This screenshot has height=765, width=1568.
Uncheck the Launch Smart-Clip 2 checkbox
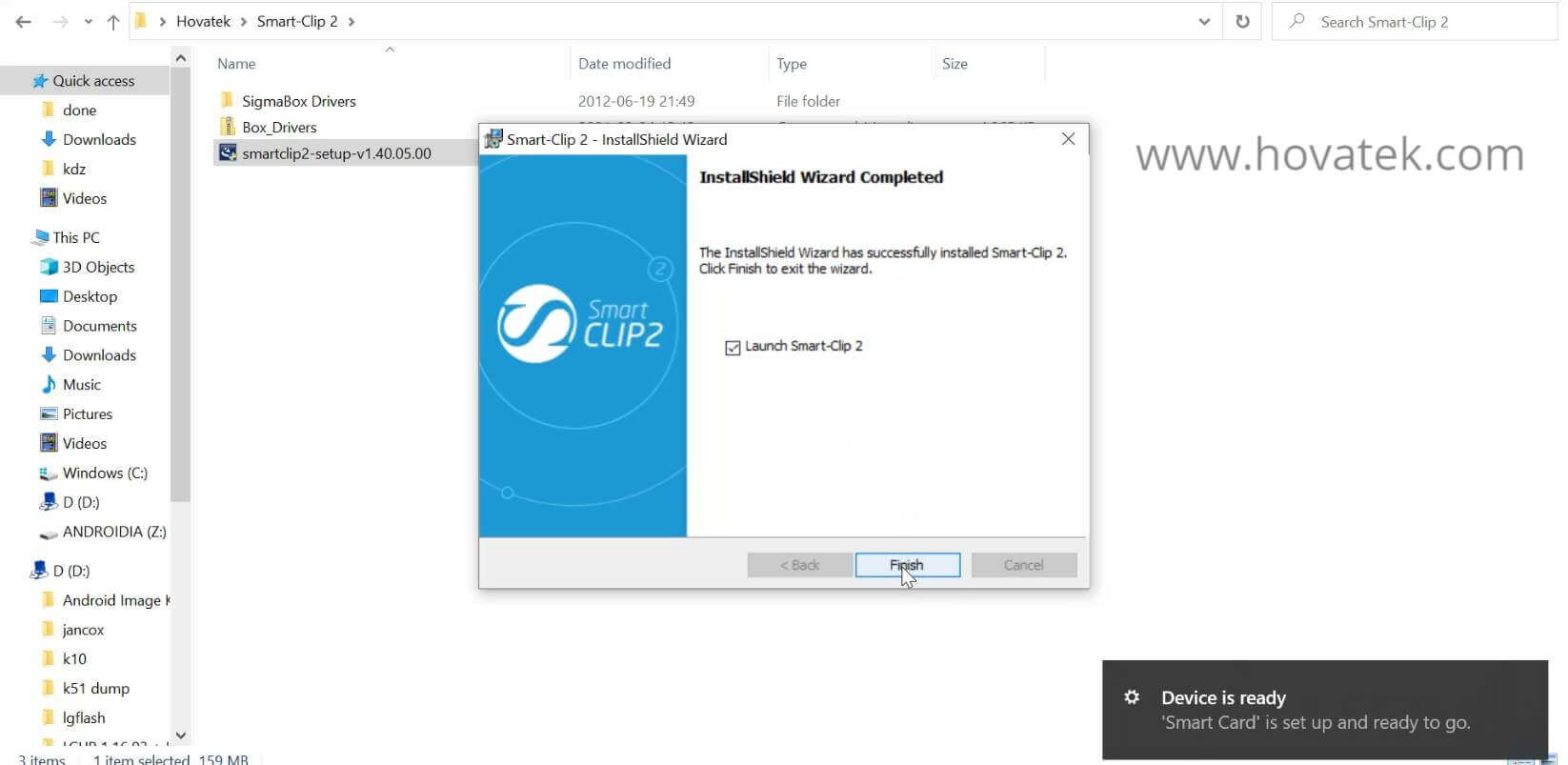click(733, 348)
